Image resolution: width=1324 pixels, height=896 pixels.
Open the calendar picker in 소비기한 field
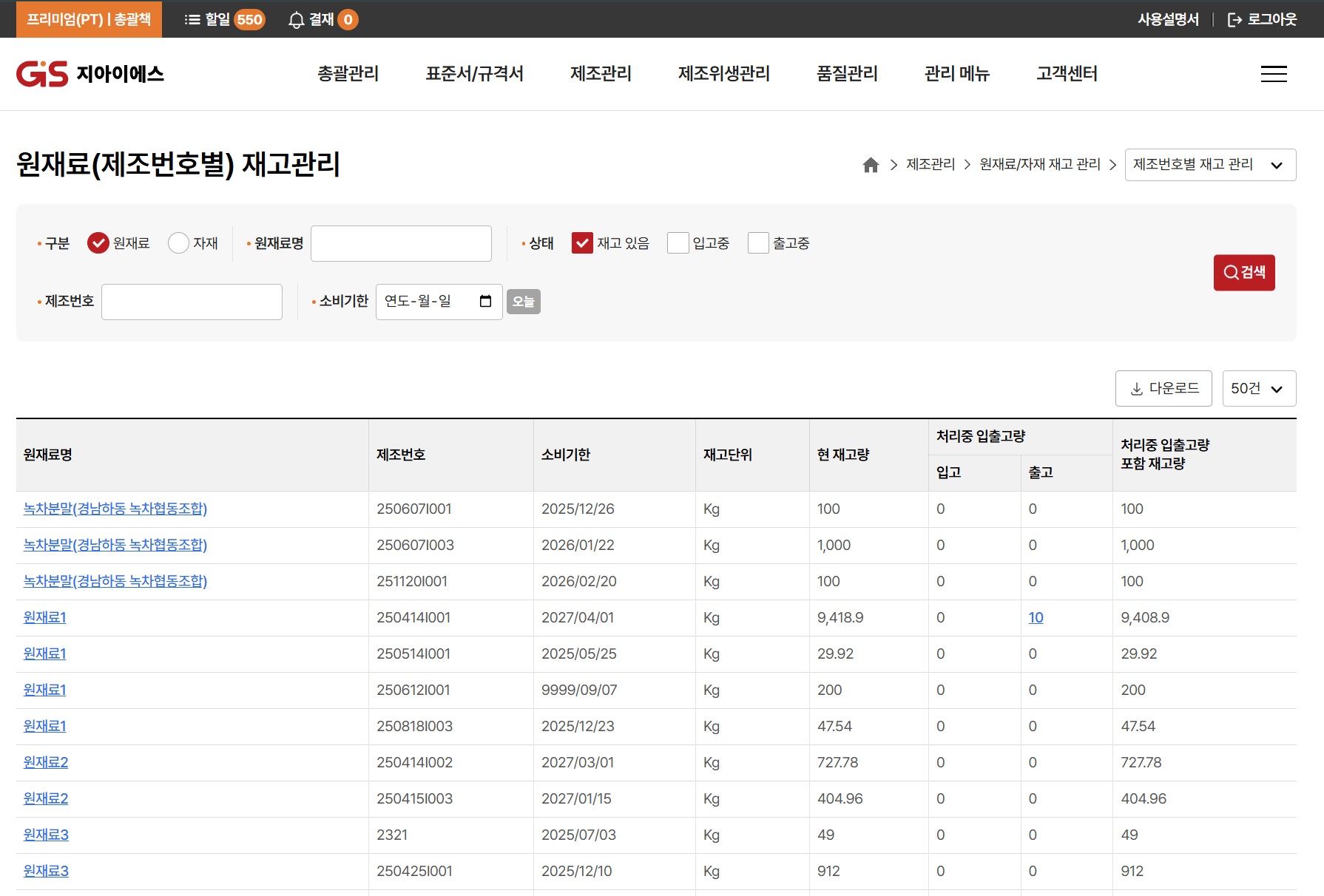485,302
